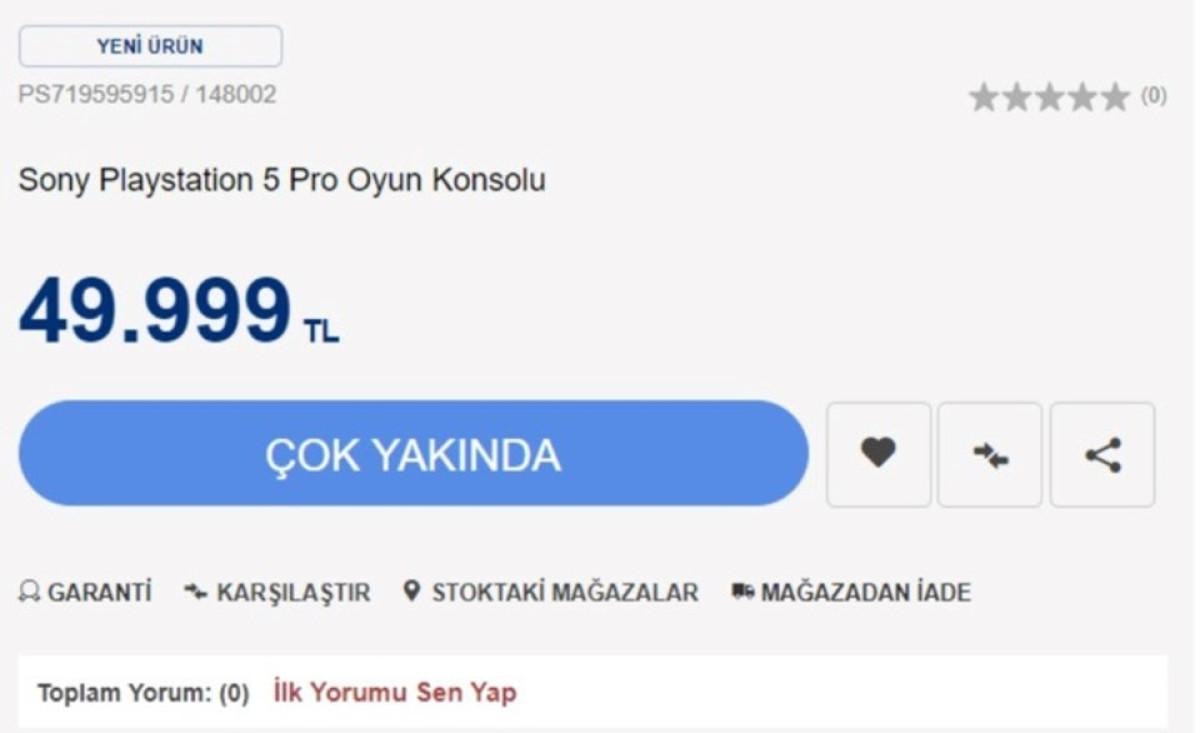The width and height of the screenshot is (1200, 733).
Task: Select the second rating star
Action: (1017, 98)
